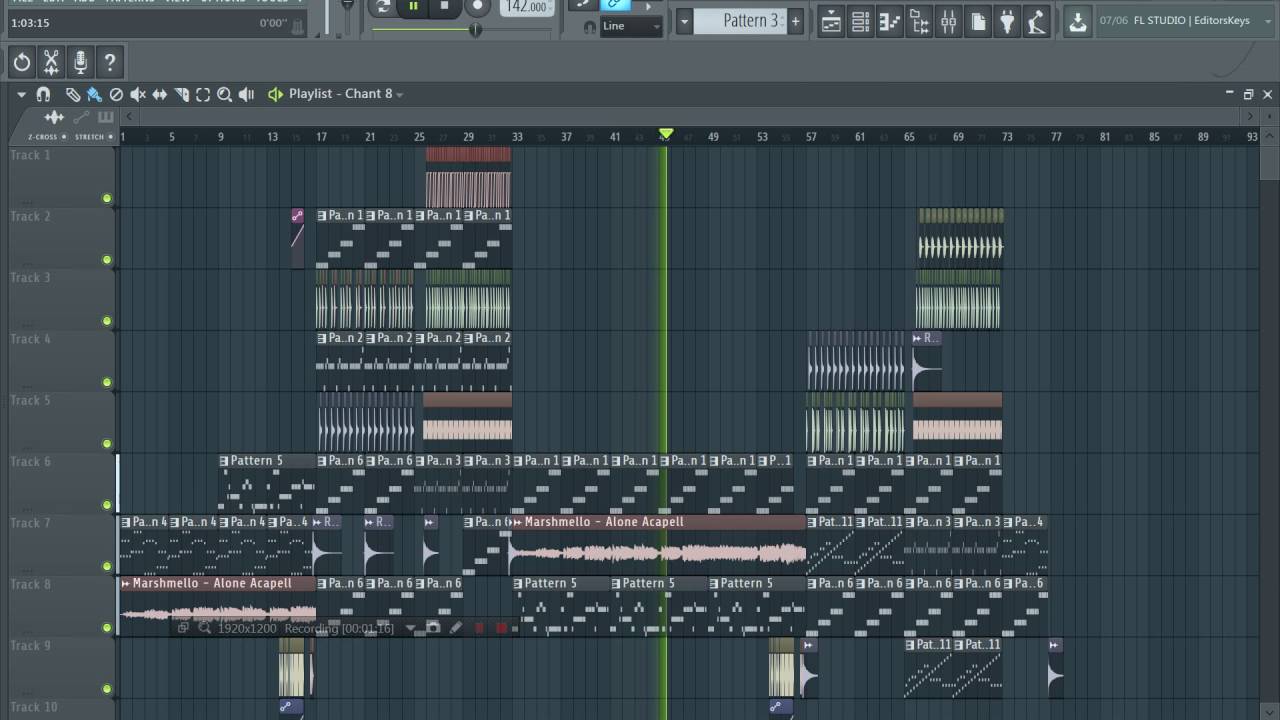The image size is (1280, 720).
Task: Mute Track 1 with its green light
Action: click(x=107, y=198)
